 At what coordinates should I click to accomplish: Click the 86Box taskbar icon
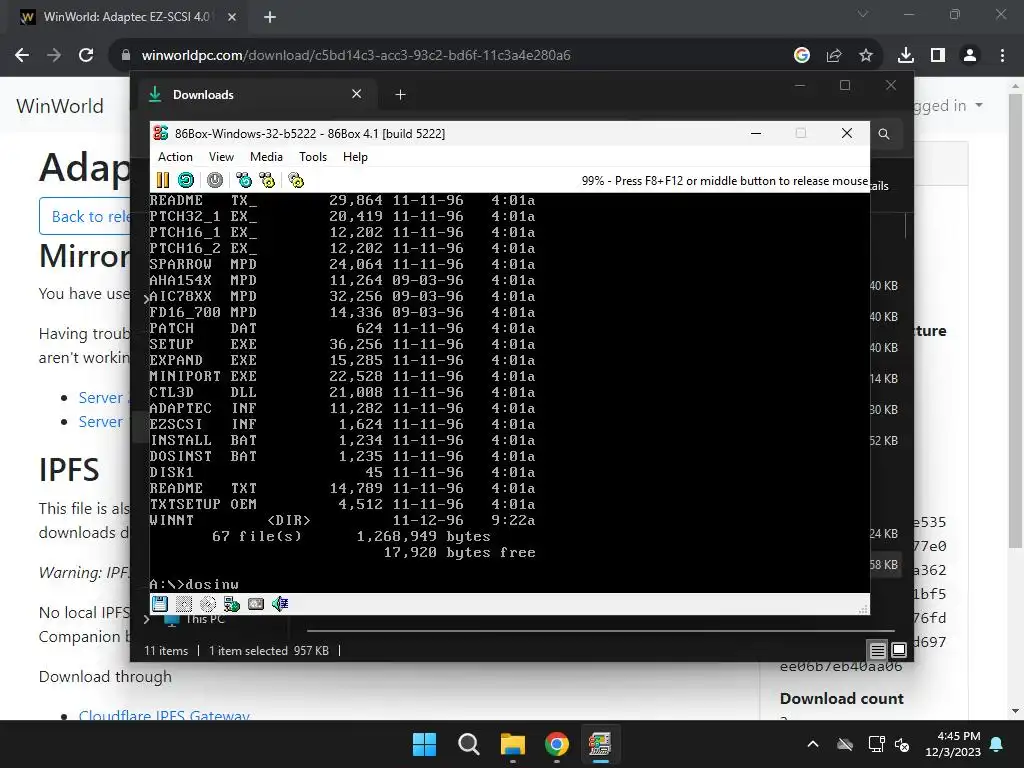click(x=600, y=744)
